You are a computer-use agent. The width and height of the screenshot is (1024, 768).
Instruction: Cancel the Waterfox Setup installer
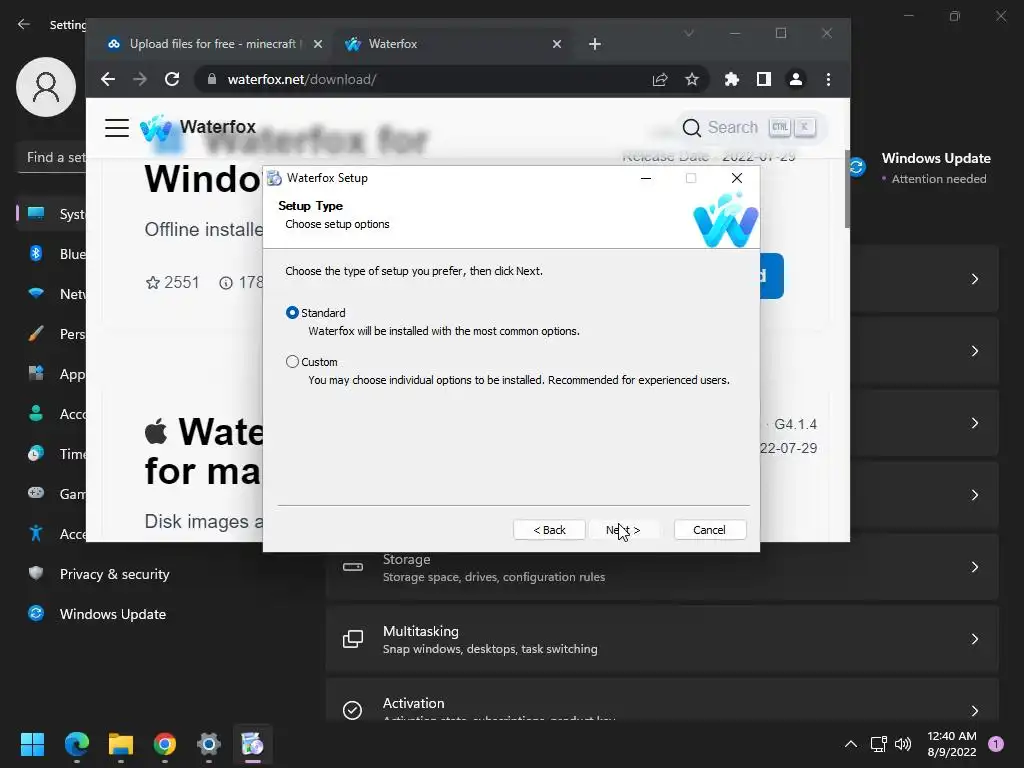(x=709, y=530)
